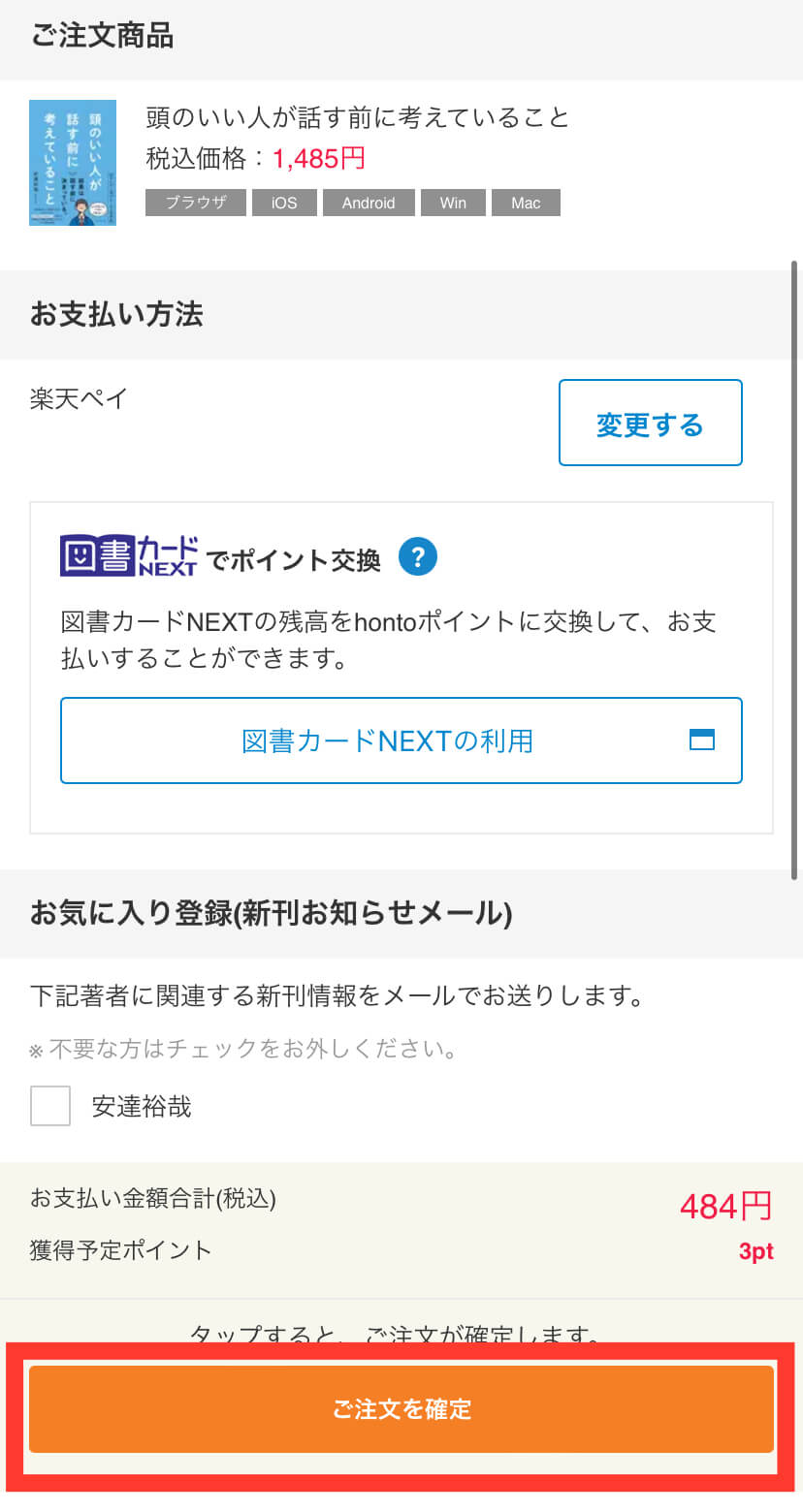Select the iOS platform badge
The height and width of the screenshot is (1512, 803).
284,203
